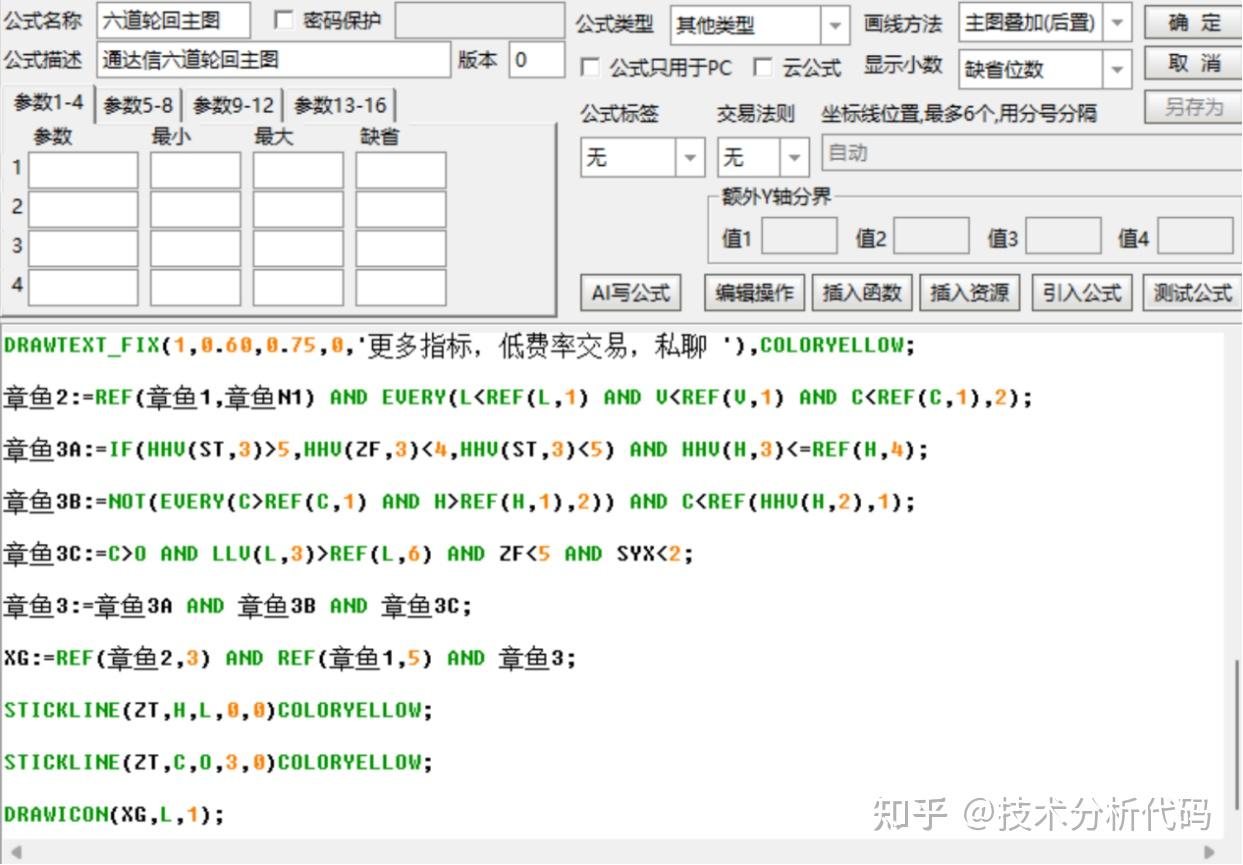The height and width of the screenshot is (865, 1243).
Task: Click row 3 缺省 field
Action: click(x=401, y=248)
